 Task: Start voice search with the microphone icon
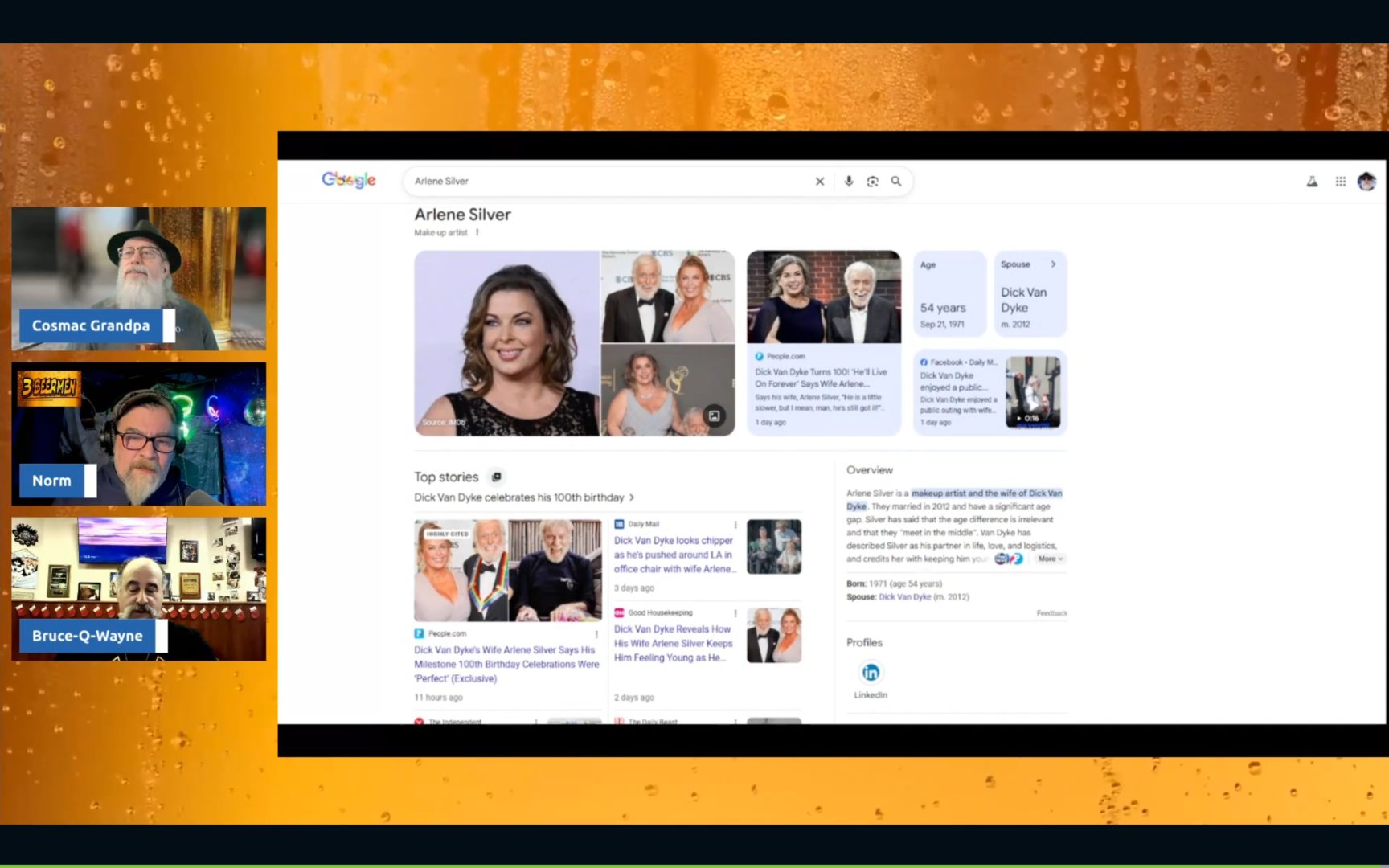pyautogui.click(x=848, y=182)
